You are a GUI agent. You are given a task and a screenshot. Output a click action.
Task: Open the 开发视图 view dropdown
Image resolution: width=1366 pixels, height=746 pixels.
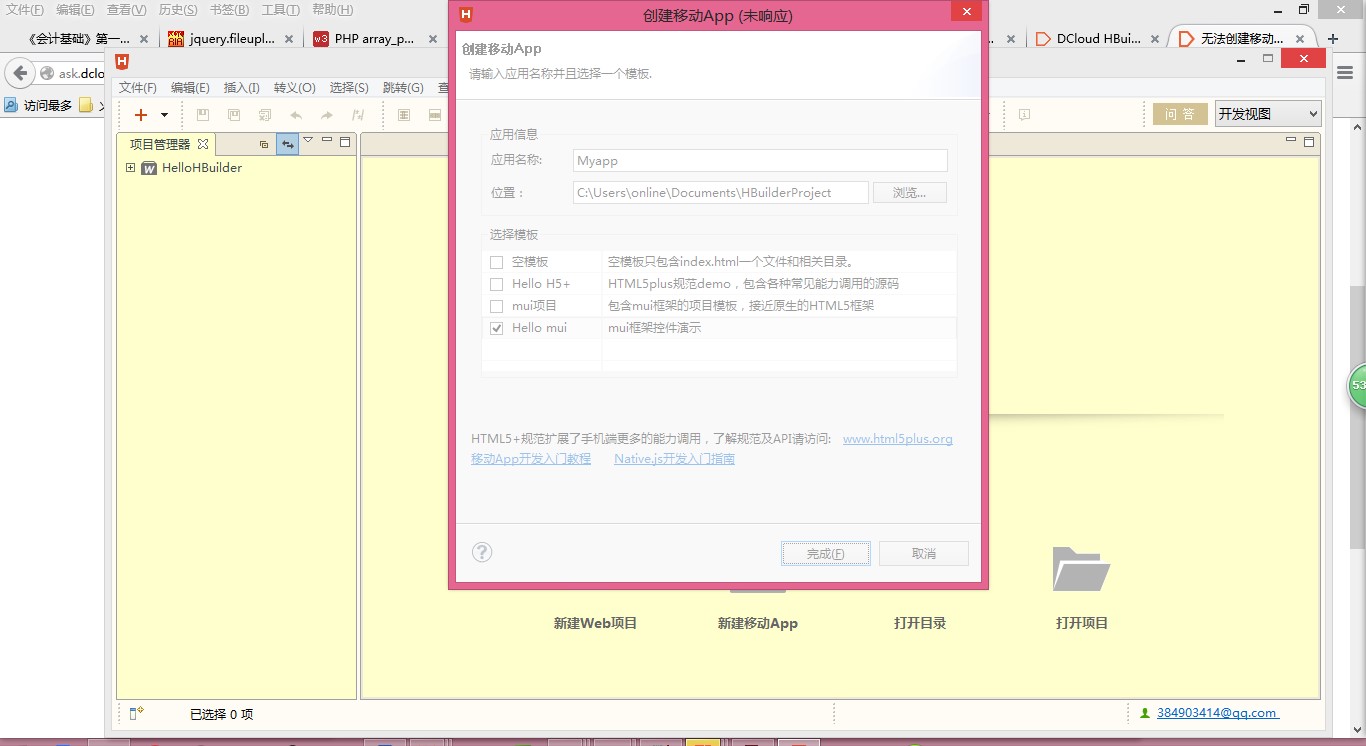coord(1268,114)
